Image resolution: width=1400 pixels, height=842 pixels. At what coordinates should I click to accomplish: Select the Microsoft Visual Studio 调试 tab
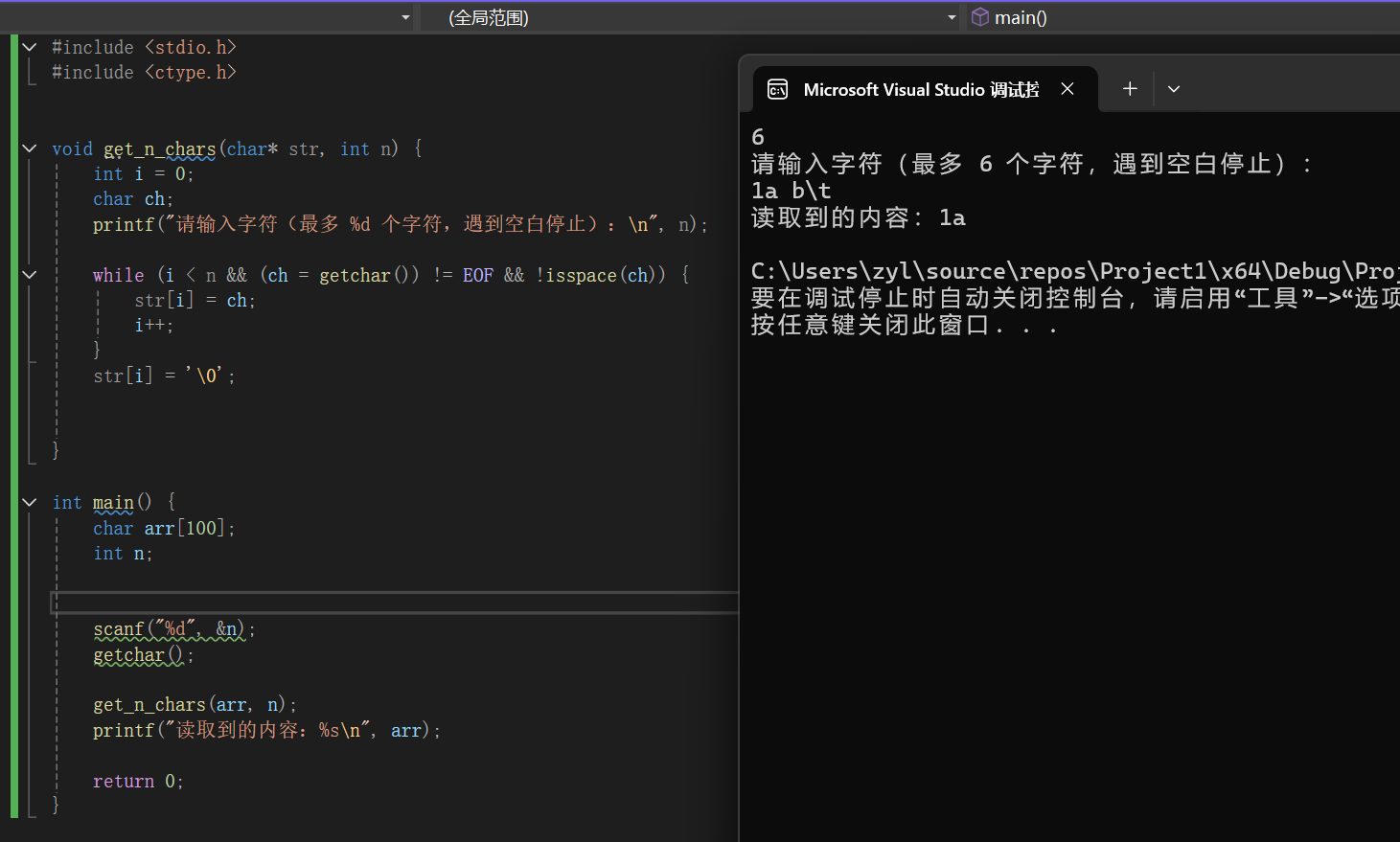tap(921, 89)
